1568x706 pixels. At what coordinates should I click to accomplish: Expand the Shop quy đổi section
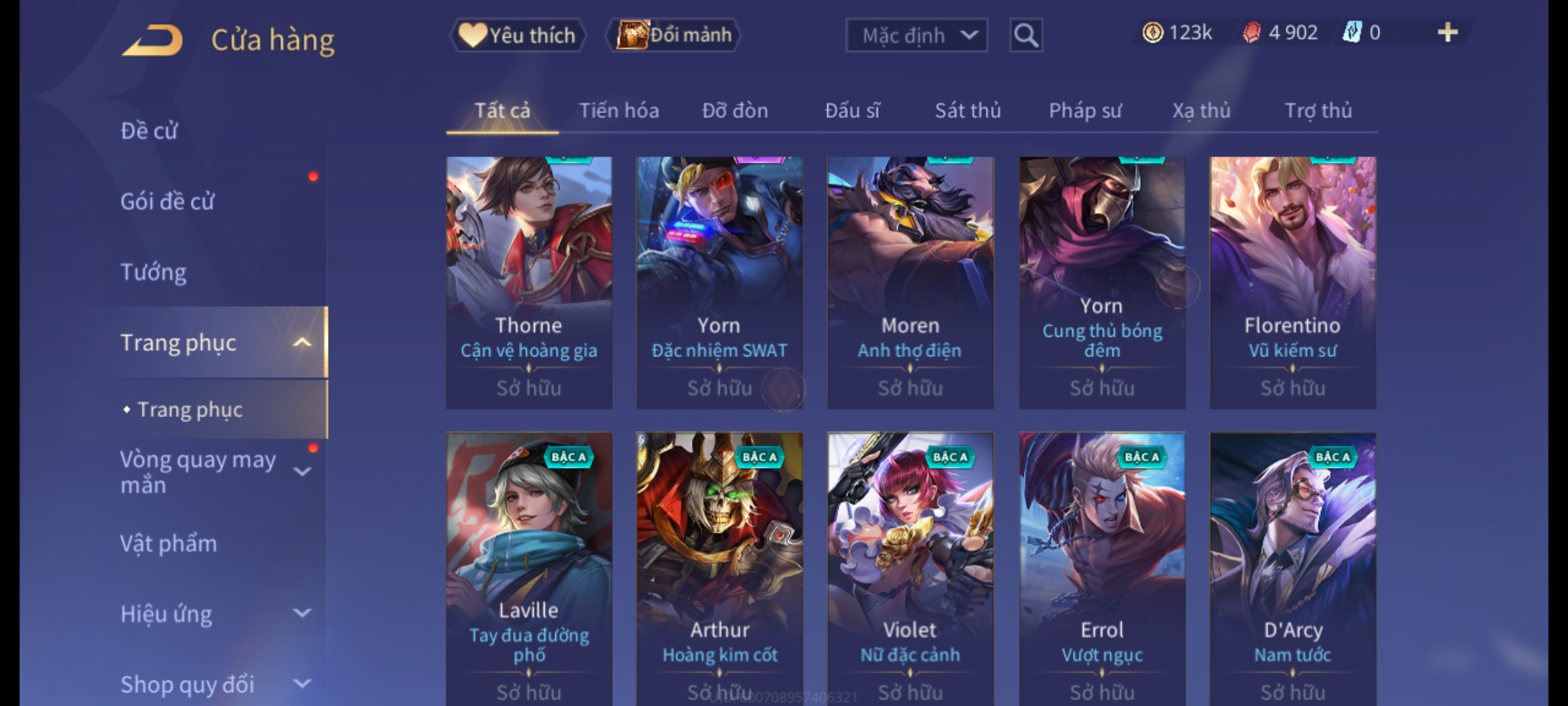click(302, 684)
